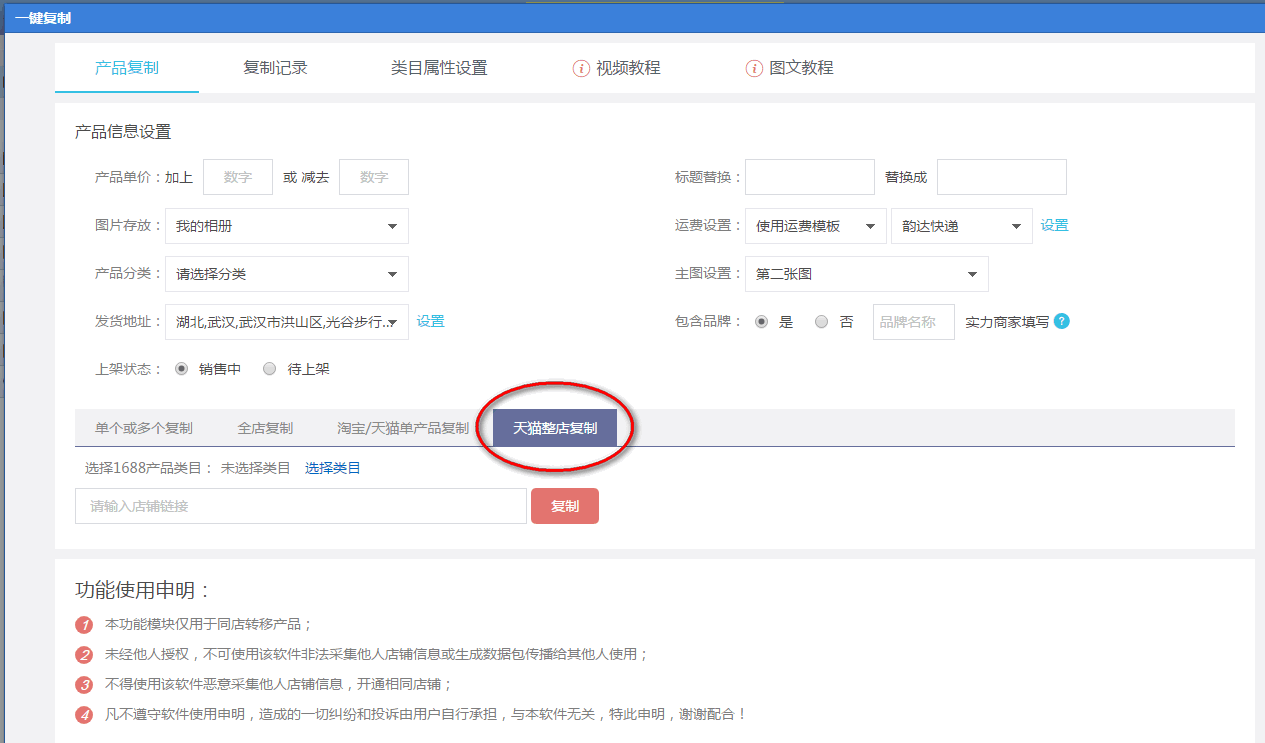Viewport: 1265px width, 743px height.
Task: Go to the 类目属性设置 tab
Action: [x=439, y=68]
